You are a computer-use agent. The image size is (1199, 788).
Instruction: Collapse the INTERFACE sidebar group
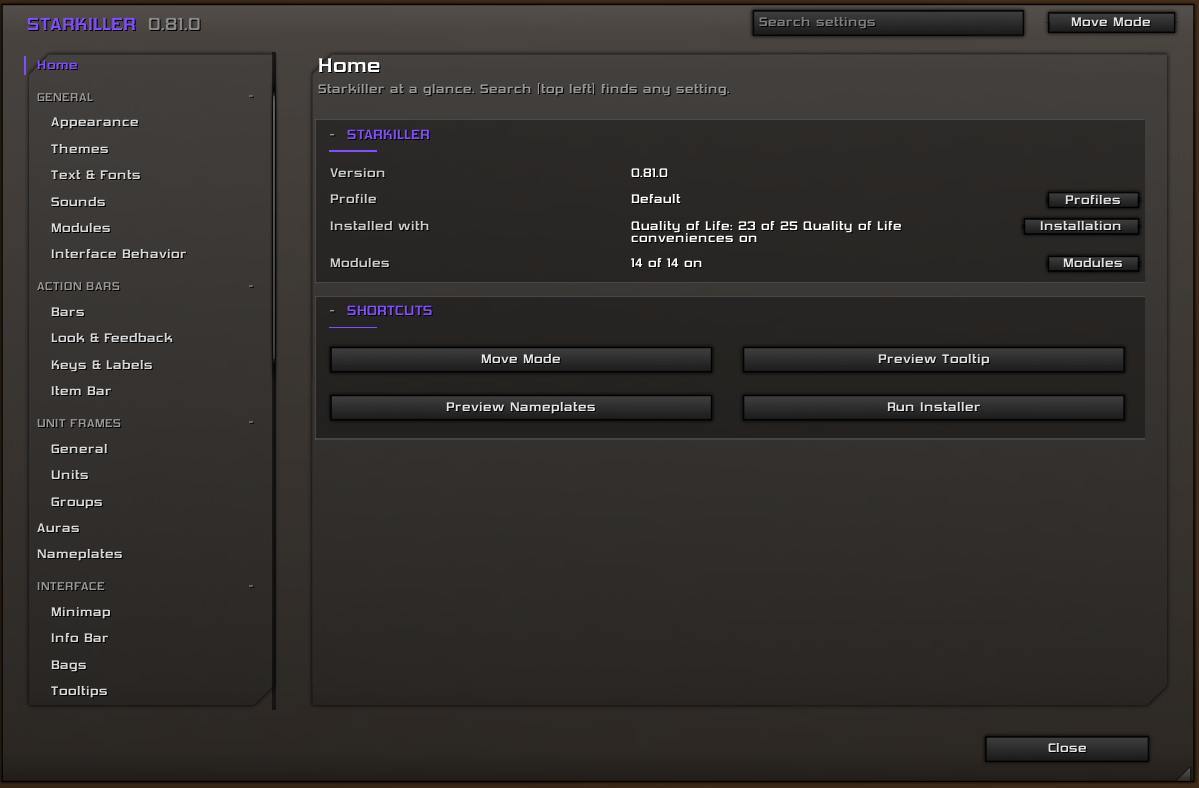pos(251,586)
